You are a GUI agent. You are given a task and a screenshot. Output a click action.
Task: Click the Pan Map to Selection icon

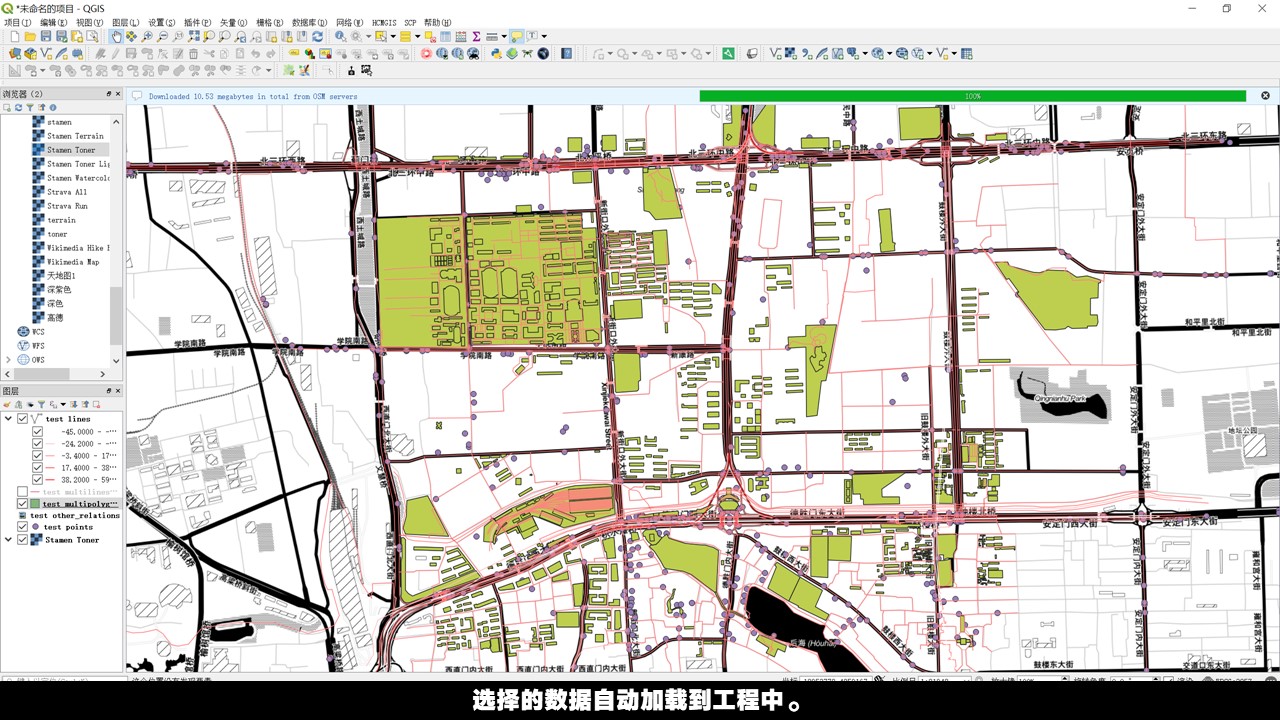[131, 36]
